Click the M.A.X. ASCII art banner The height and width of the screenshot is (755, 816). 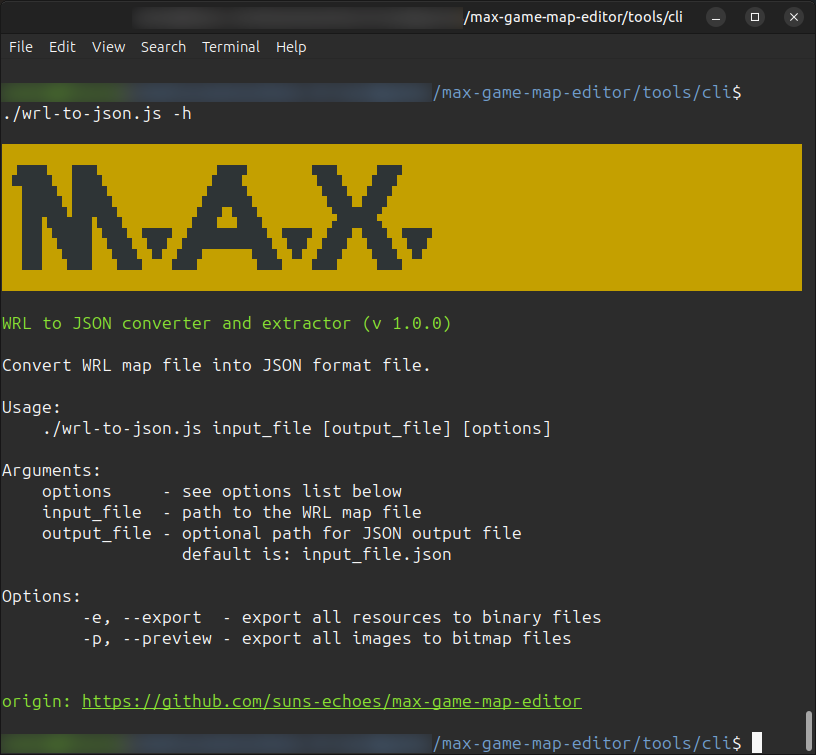click(220, 215)
